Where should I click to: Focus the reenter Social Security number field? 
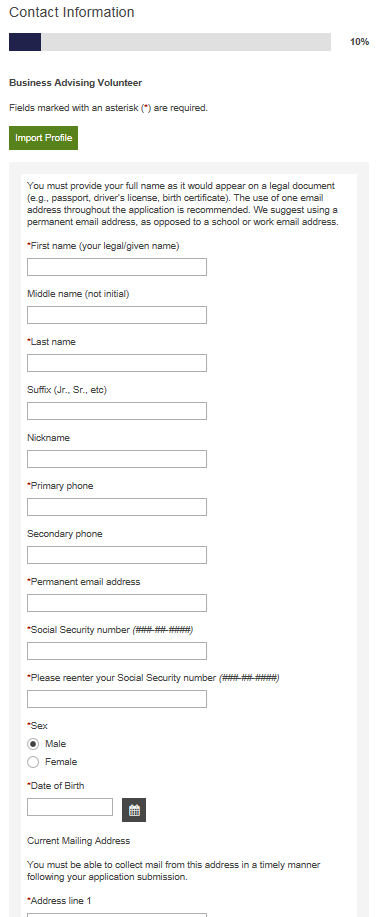pos(117,698)
